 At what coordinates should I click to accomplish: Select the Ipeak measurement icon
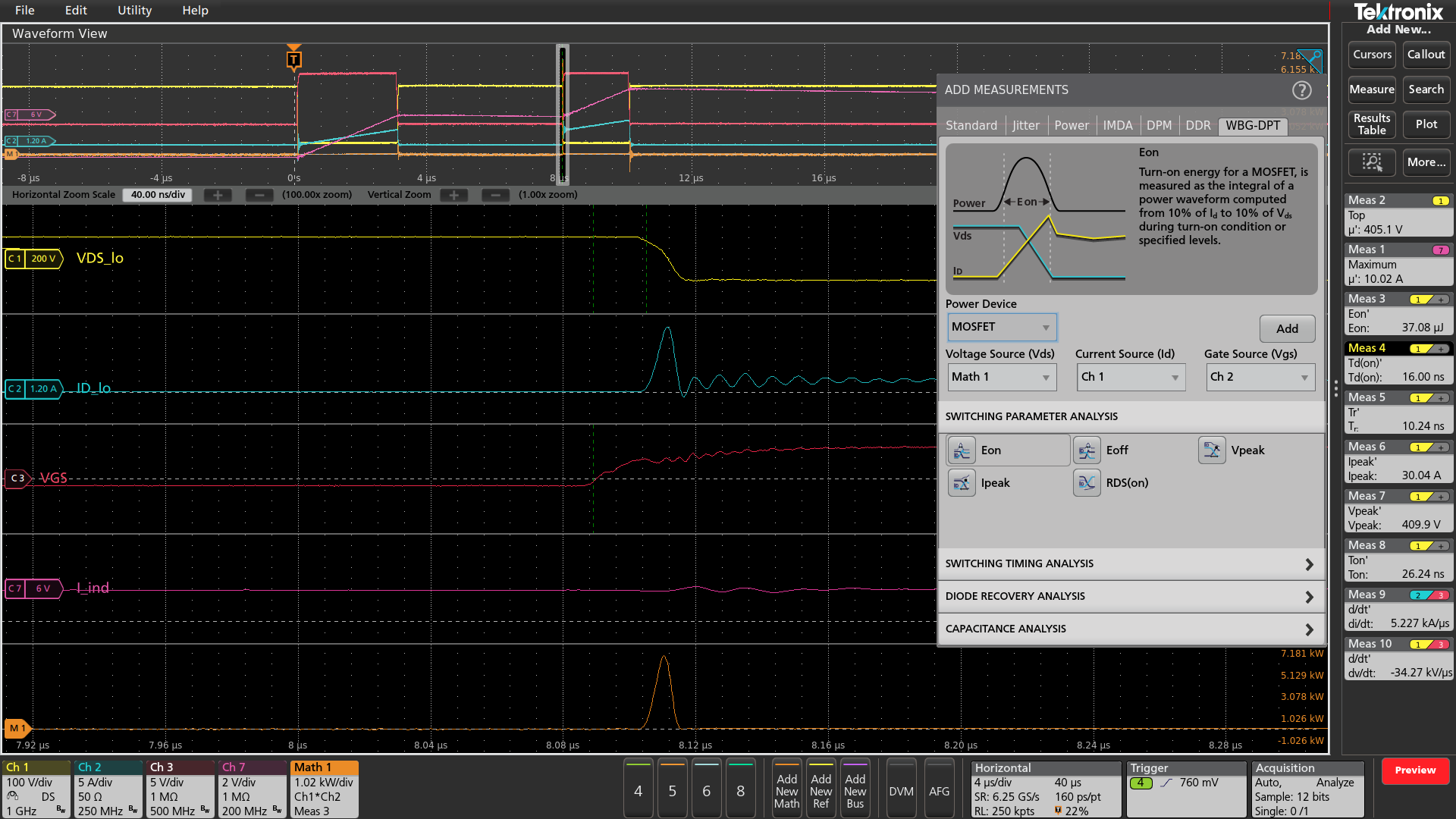click(962, 483)
